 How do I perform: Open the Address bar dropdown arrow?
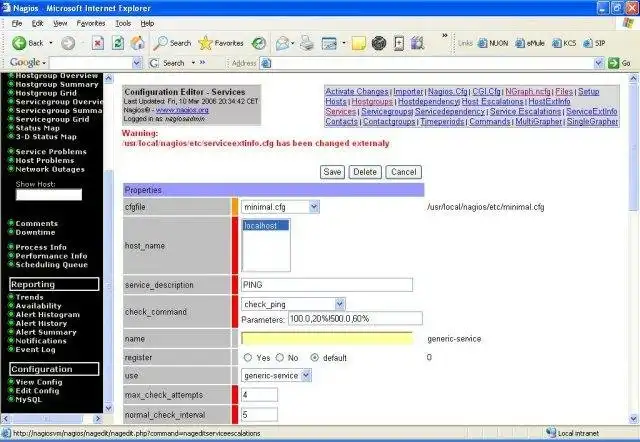click(x=598, y=63)
